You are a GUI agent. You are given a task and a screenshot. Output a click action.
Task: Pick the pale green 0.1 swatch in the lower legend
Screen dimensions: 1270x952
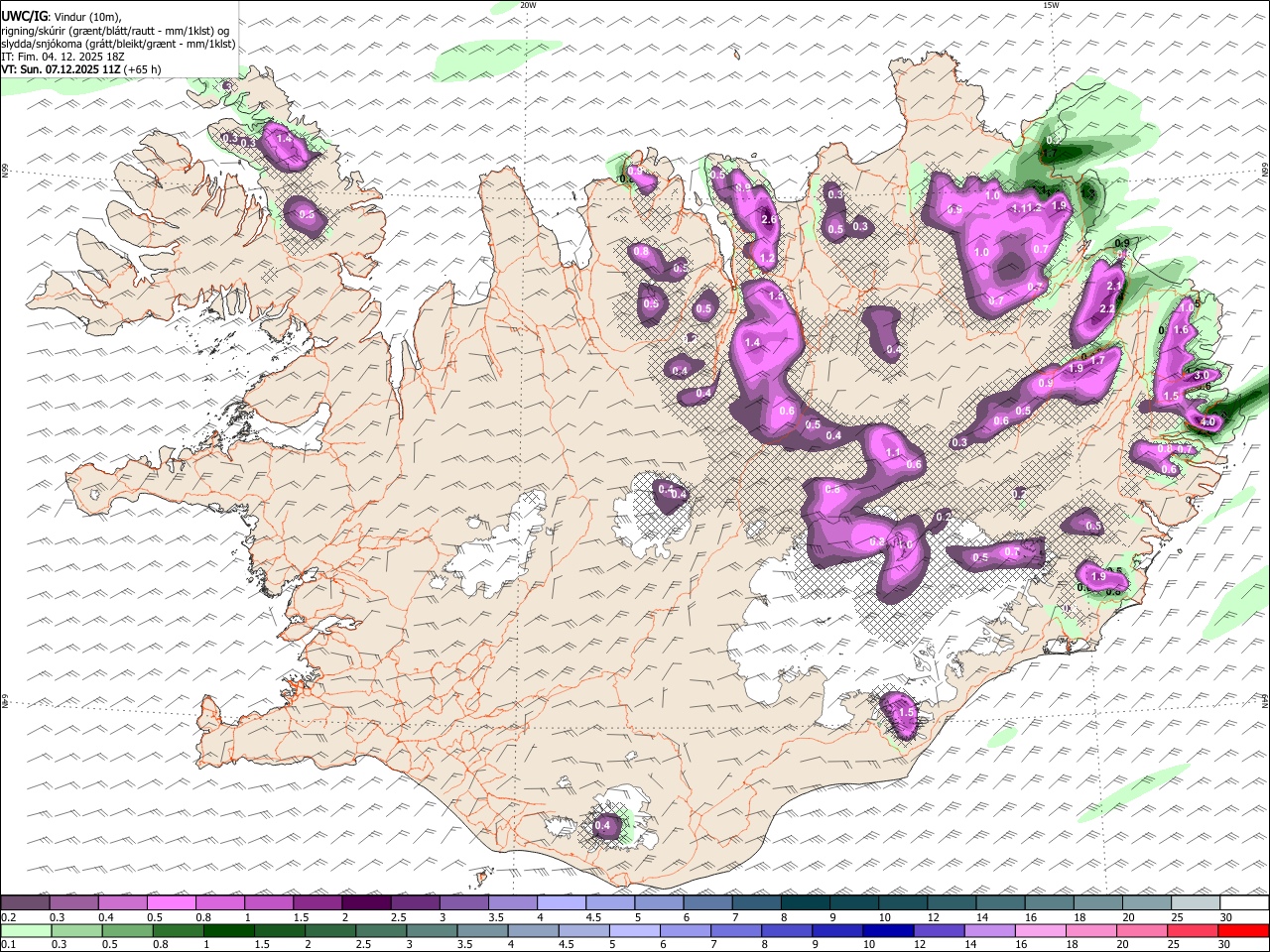25,931
